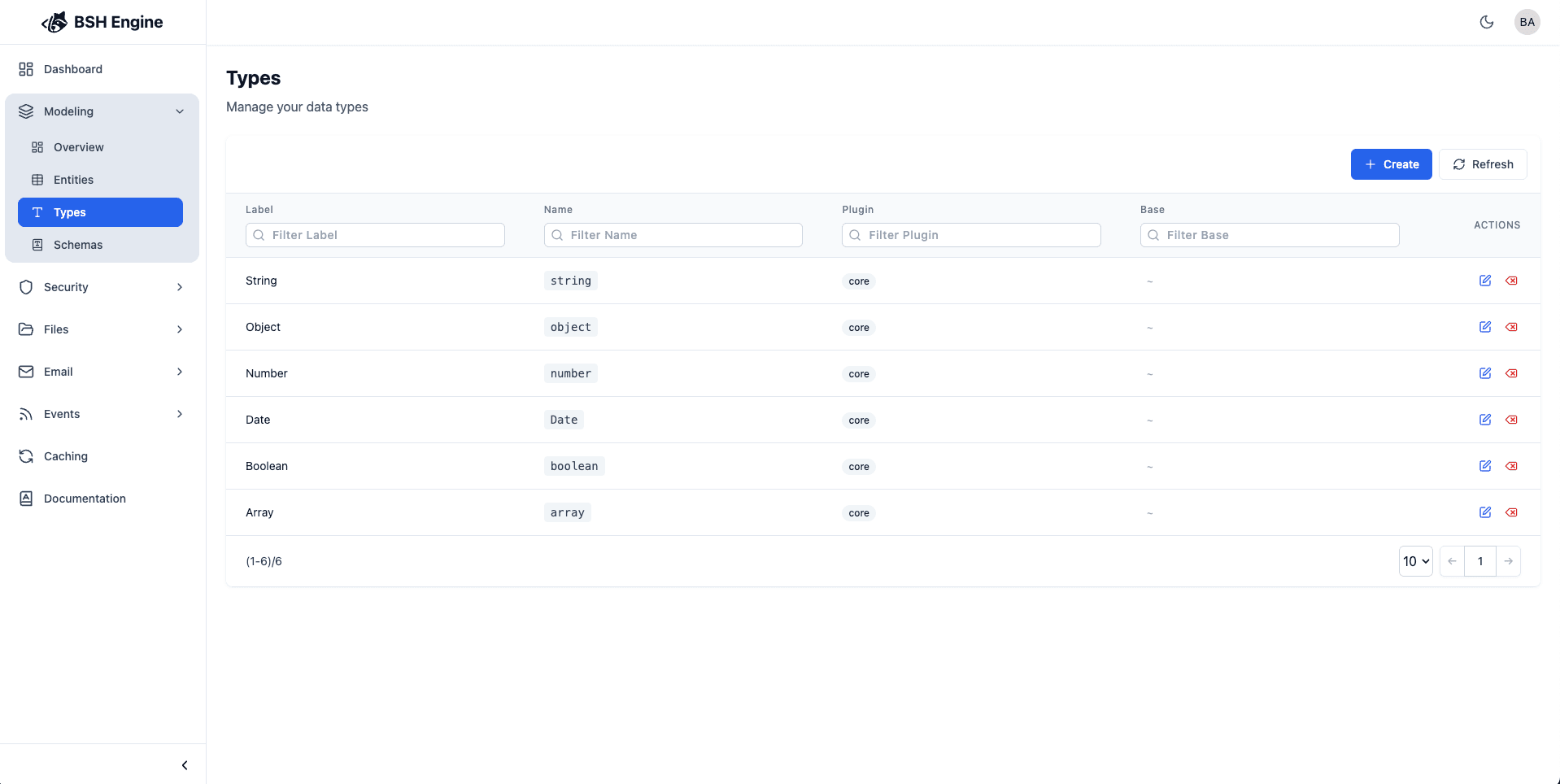The height and width of the screenshot is (784, 1560).
Task: Select the Schemas icon under Modeling
Action: pyautogui.click(x=37, y=244)
